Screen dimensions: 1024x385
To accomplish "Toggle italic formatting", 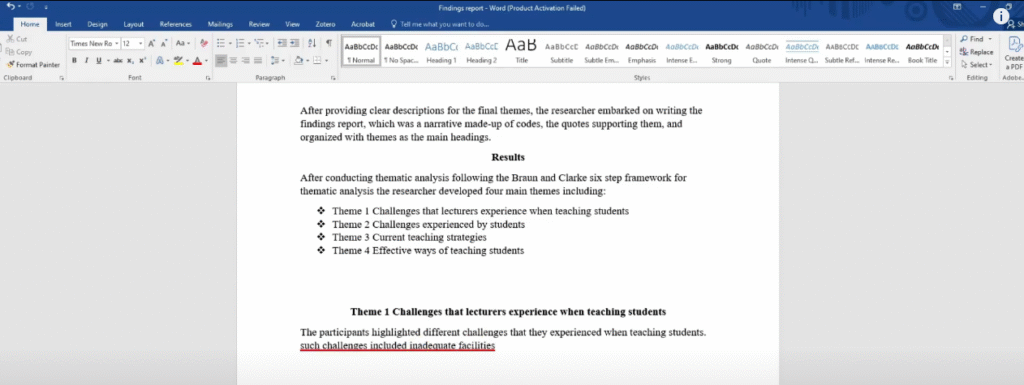I will click(86, 61).
